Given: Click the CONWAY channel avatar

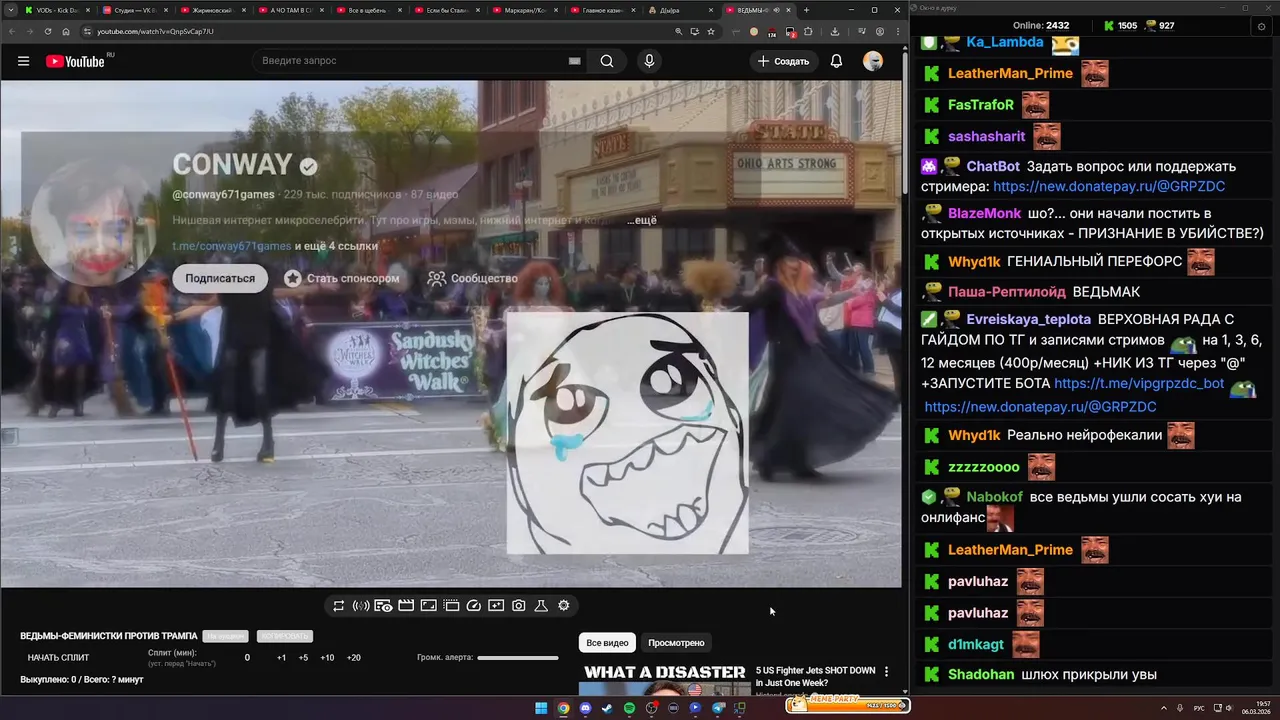Looking at the screenshot, I should pos(93,222).
